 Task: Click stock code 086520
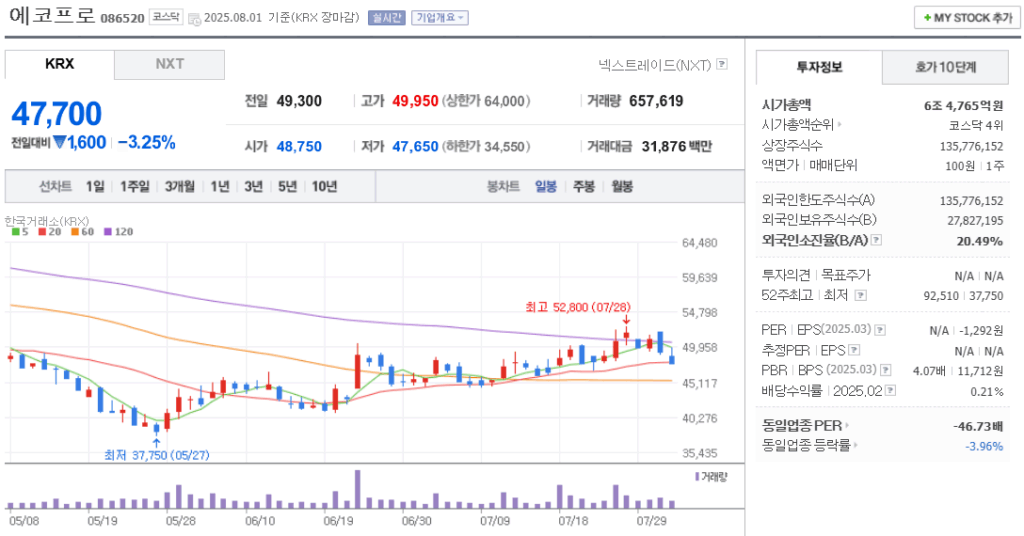(x=122, y=18)
